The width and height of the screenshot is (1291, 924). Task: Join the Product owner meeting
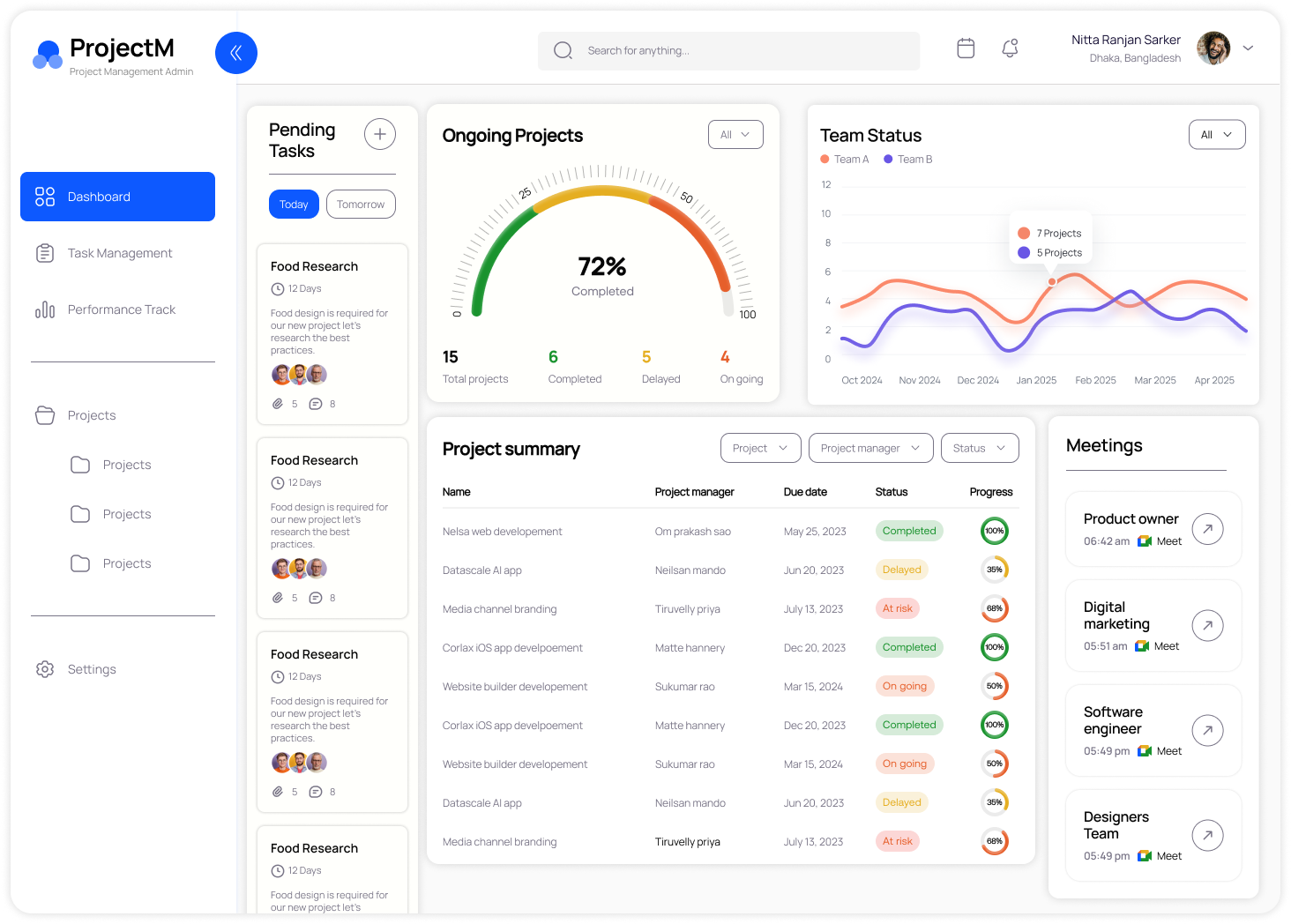1207,528
